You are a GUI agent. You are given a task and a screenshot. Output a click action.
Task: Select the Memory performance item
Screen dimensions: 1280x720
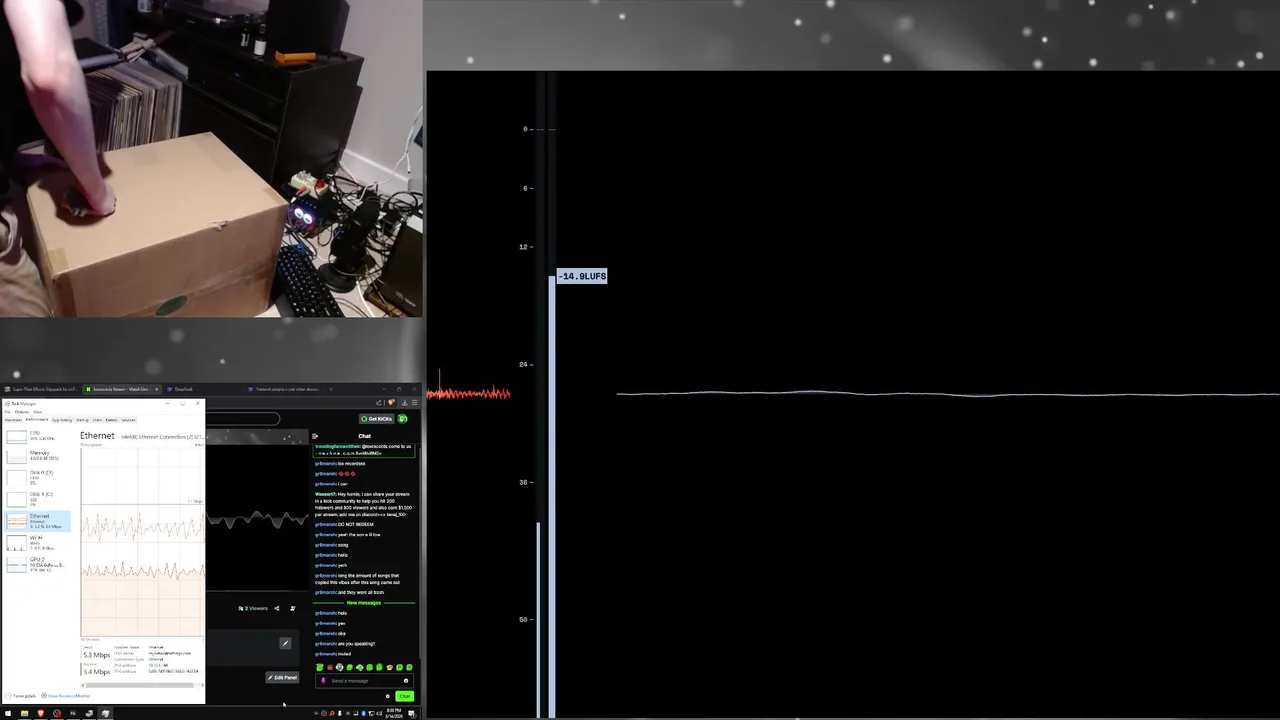38,456
